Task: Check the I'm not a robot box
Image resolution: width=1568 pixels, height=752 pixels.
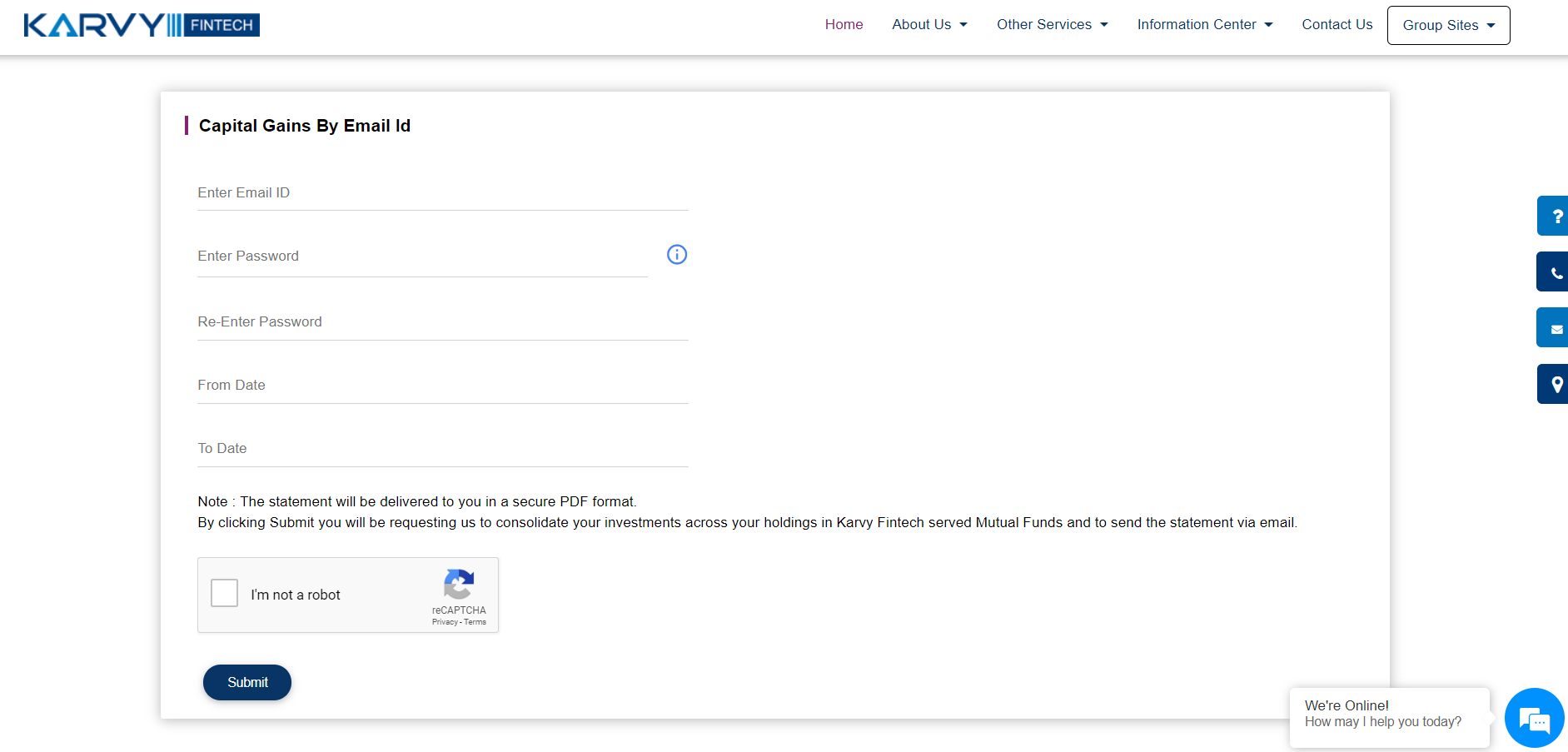Action: pyautogui.click(x=225, y=594)
